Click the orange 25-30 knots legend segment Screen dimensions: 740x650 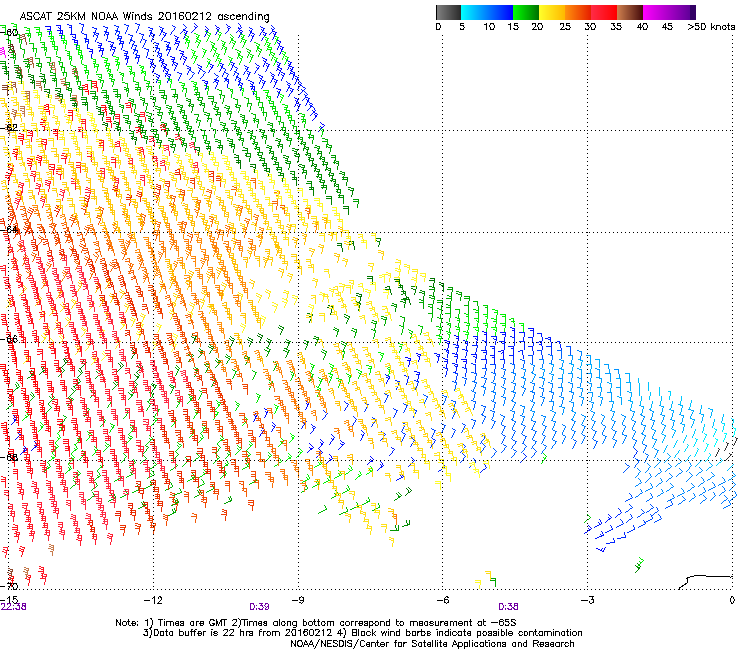pyautogui.click(x=578, y=12)
